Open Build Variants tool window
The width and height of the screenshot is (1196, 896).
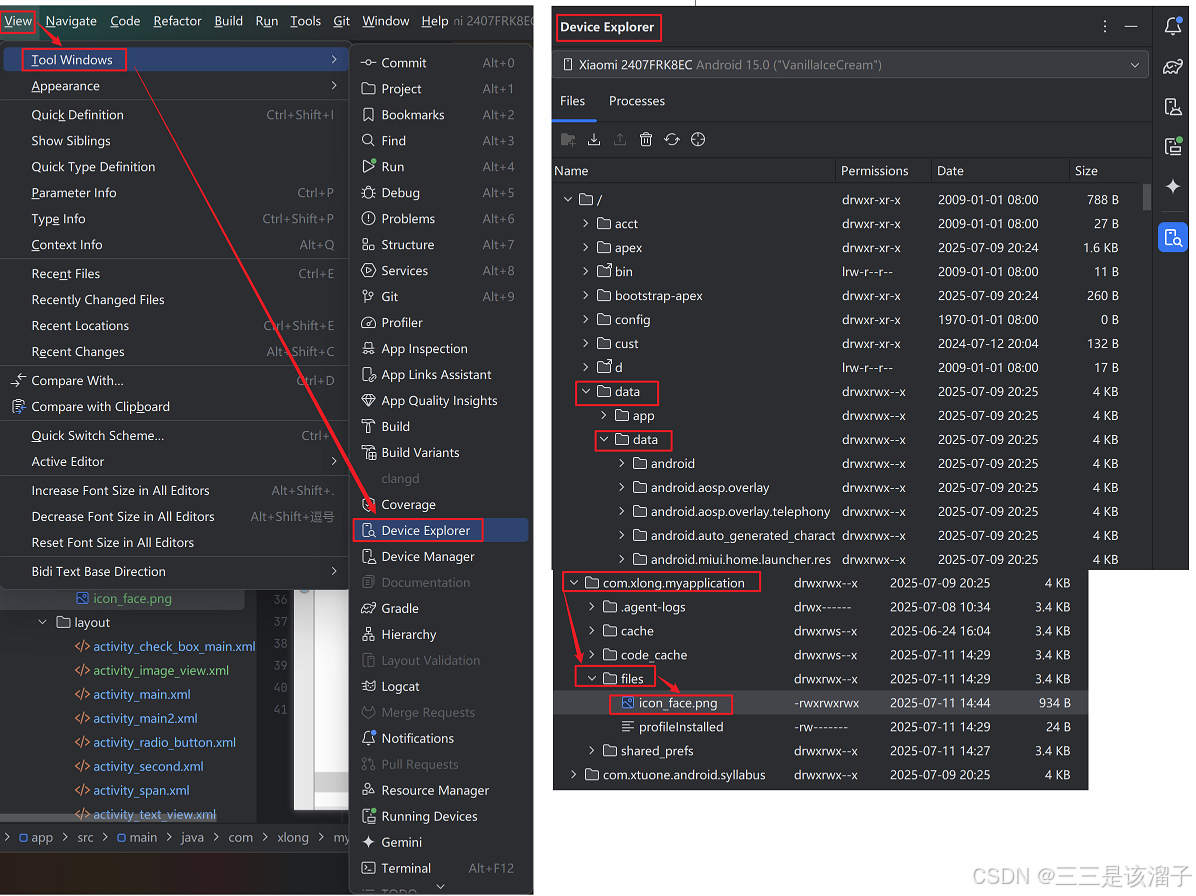click(x=440, y=452)
